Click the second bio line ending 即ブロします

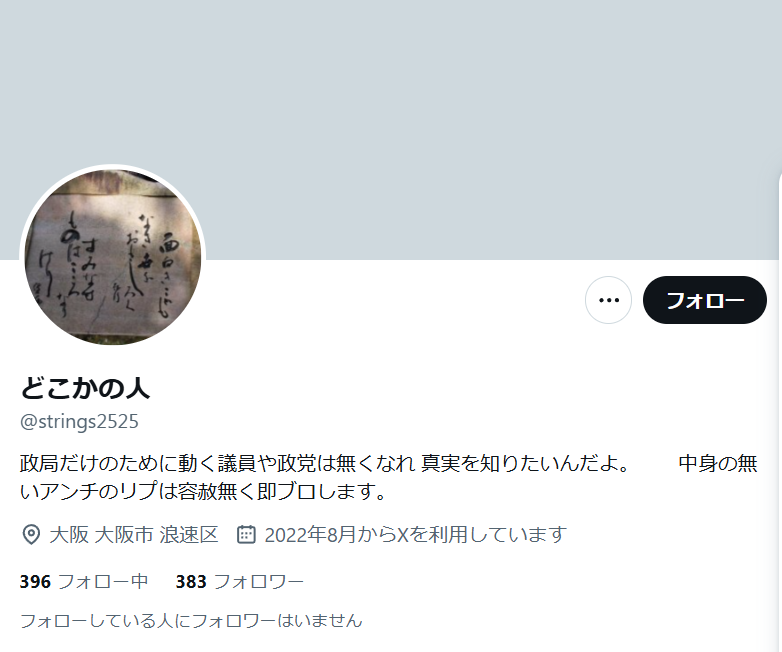[203, 491]
